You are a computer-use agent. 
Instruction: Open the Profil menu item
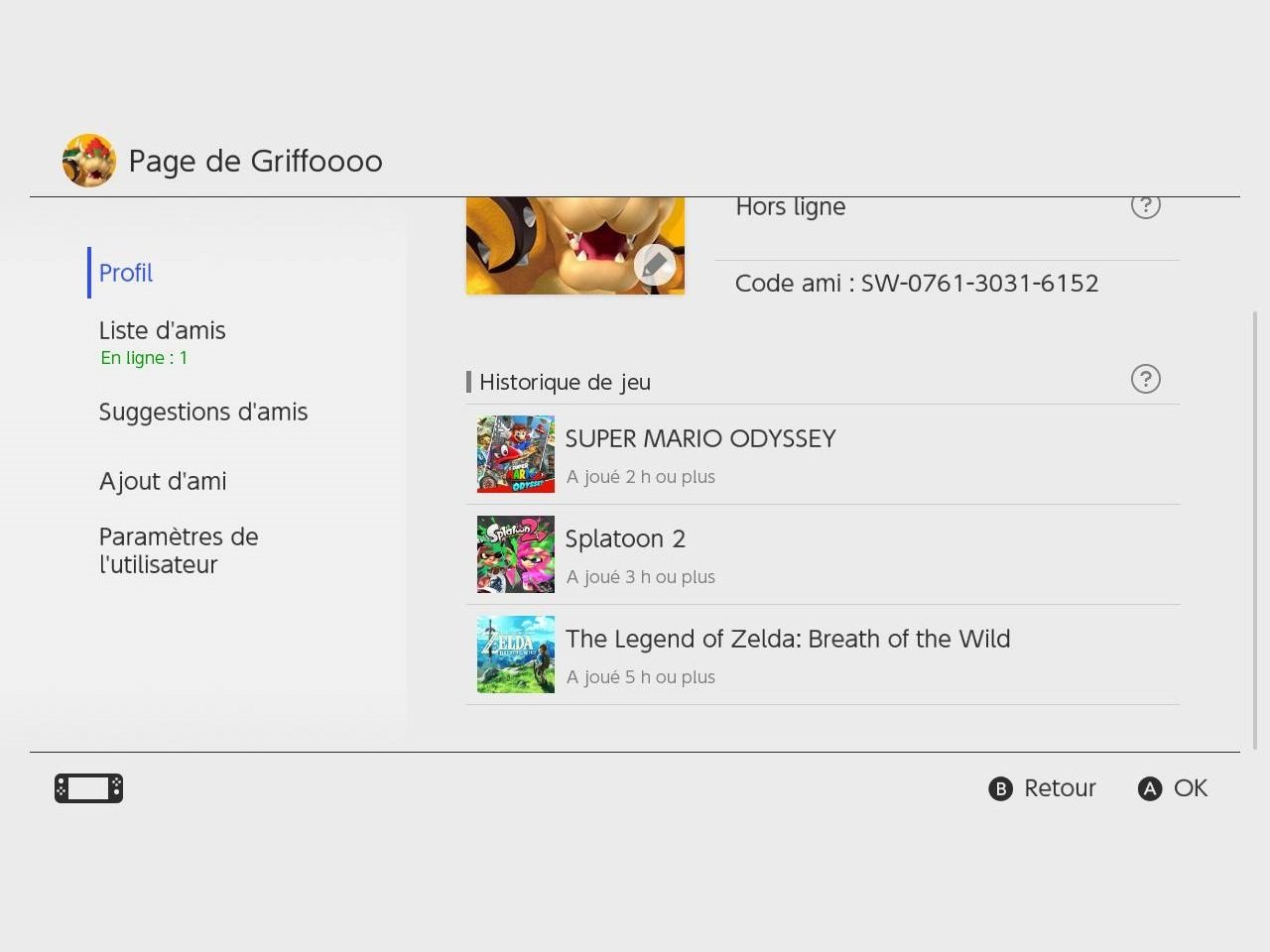(x=126, y=273)
